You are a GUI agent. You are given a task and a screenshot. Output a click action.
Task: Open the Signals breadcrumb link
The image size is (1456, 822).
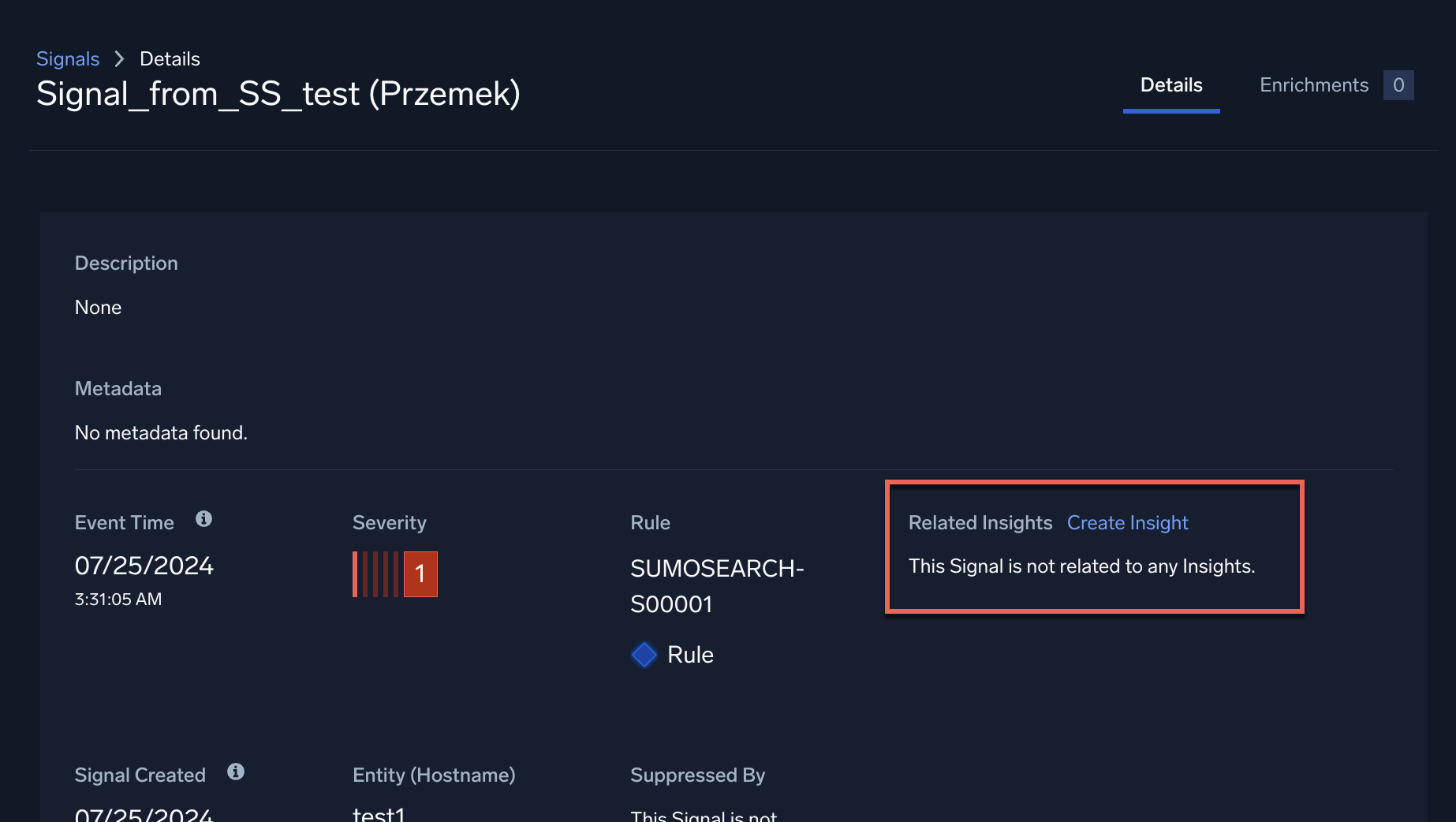pos(68,58)
